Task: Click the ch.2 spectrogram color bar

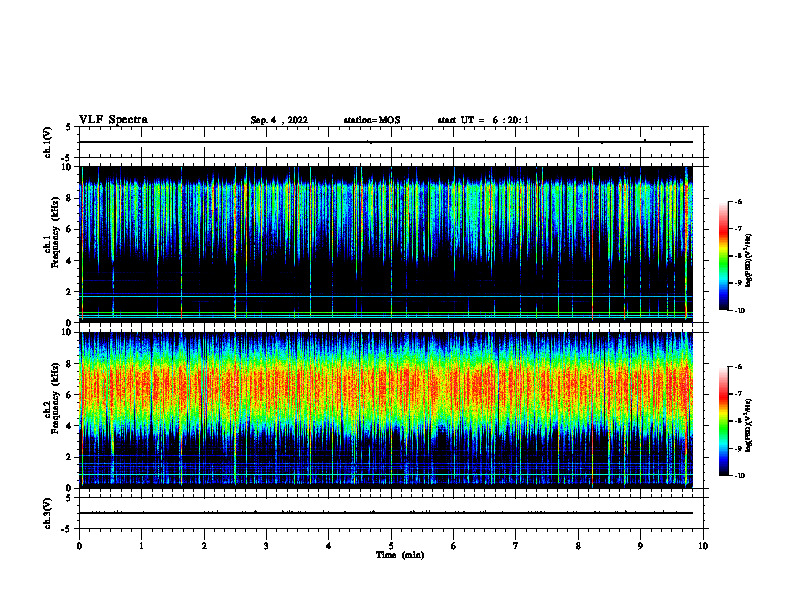Action: coord(723,421)
